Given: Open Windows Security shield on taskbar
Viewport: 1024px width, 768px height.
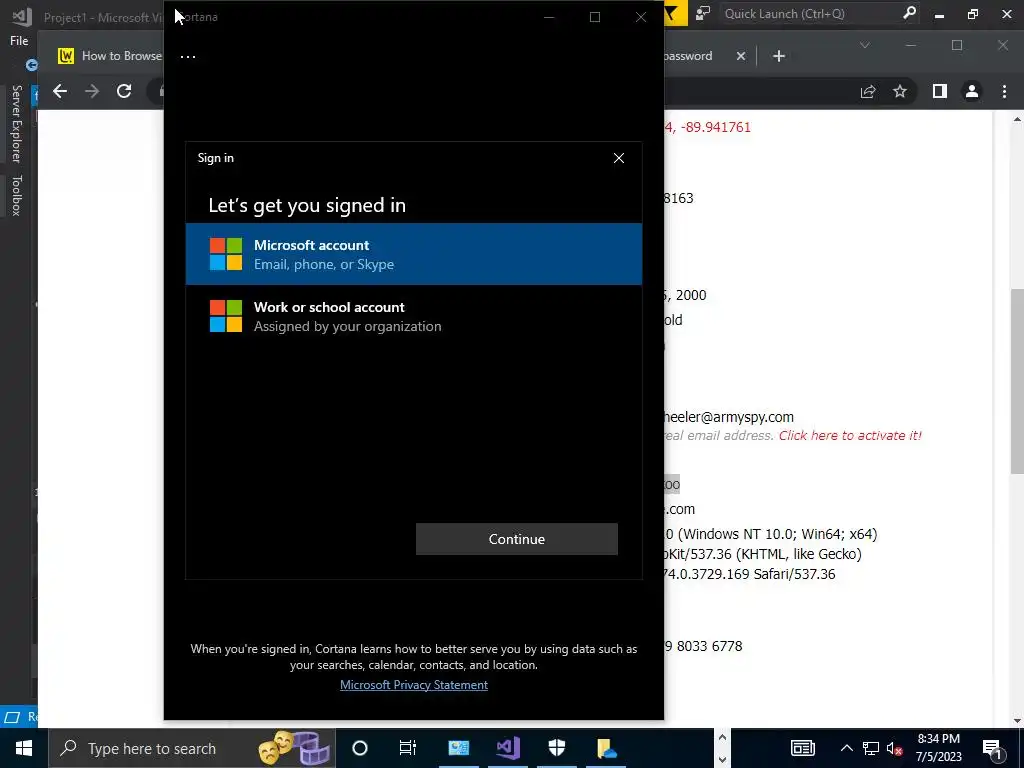Looking at the screenshot, I should (557, 748).
